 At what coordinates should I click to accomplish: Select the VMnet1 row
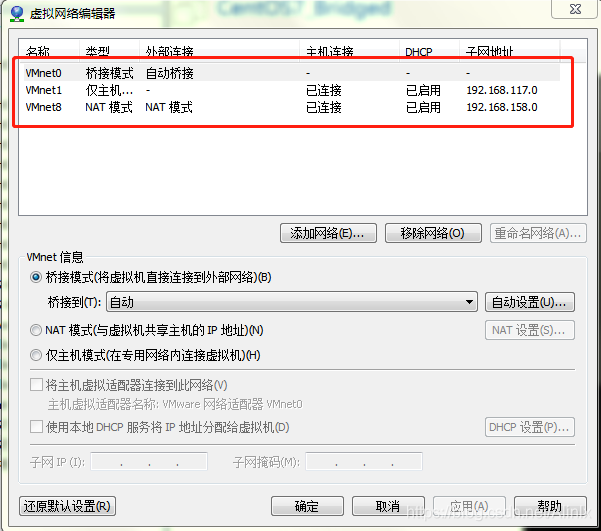291,90
